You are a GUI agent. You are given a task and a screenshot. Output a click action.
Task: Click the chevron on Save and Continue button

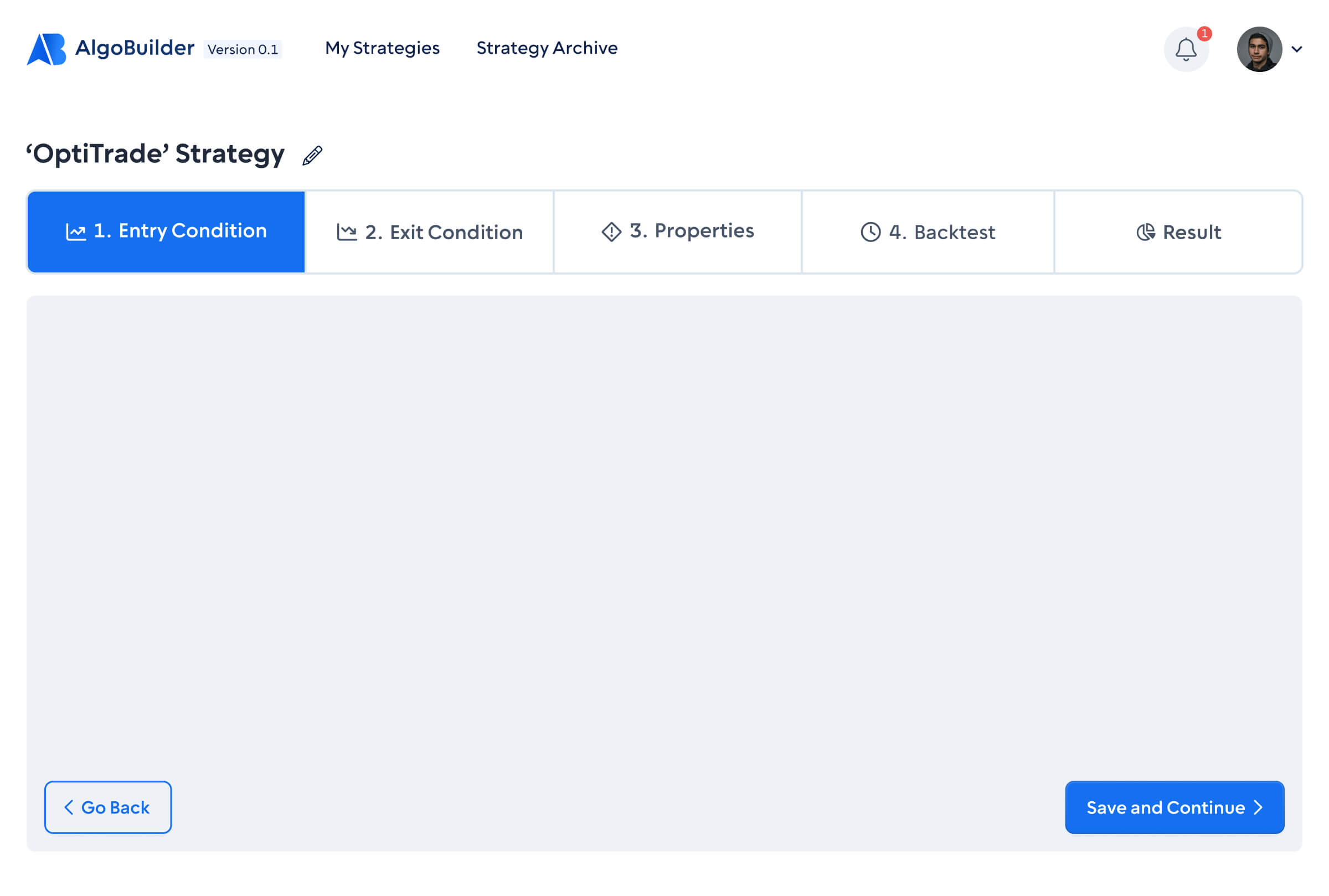click(x=1258, y=807)
